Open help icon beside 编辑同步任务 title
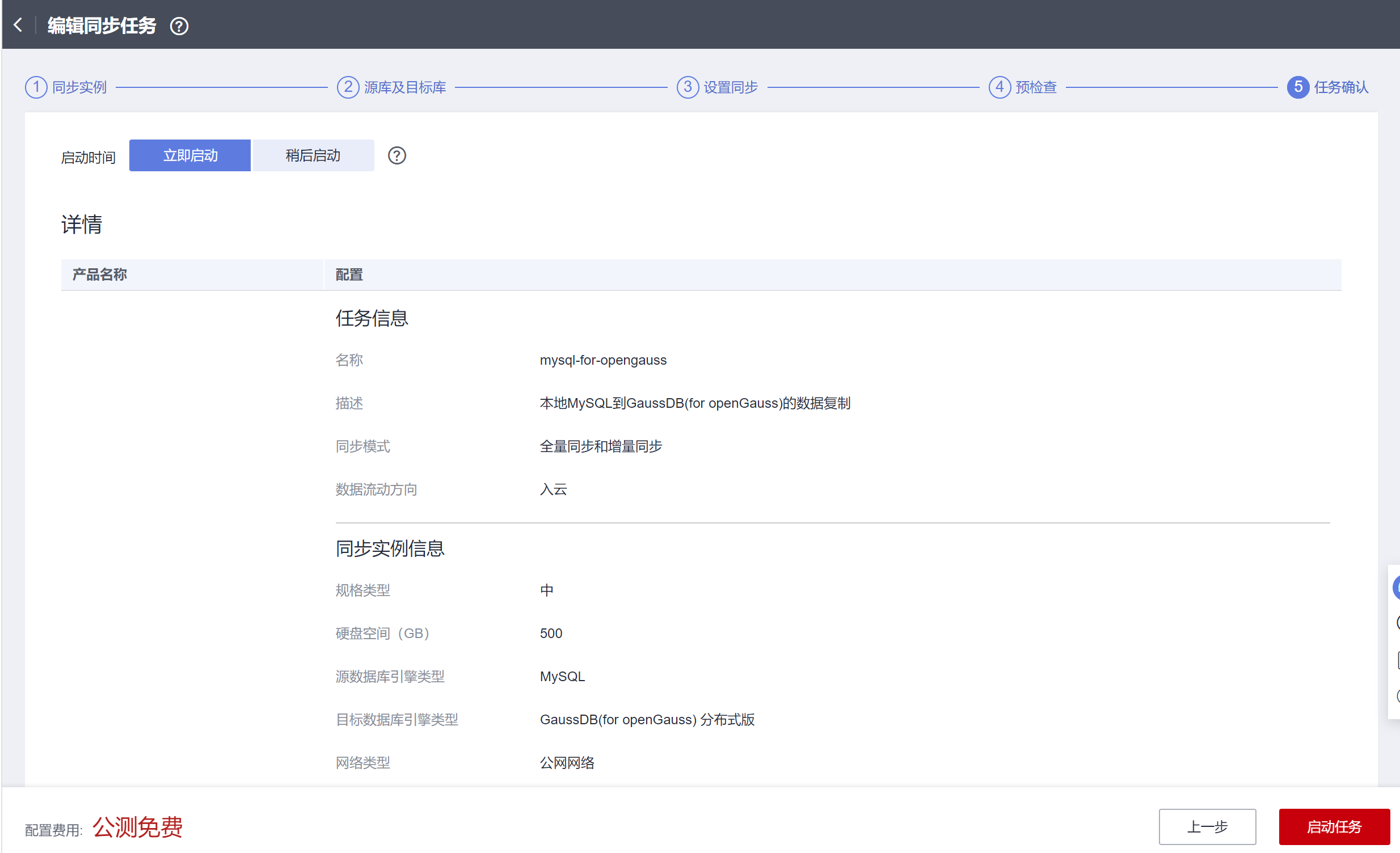The image size is (1400, 853). [179, 26]
